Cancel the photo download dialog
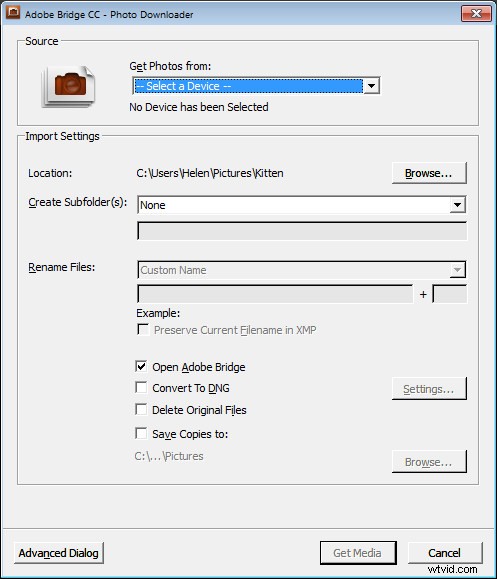Viewport: 497px width, 579px height. coord(445,553)
